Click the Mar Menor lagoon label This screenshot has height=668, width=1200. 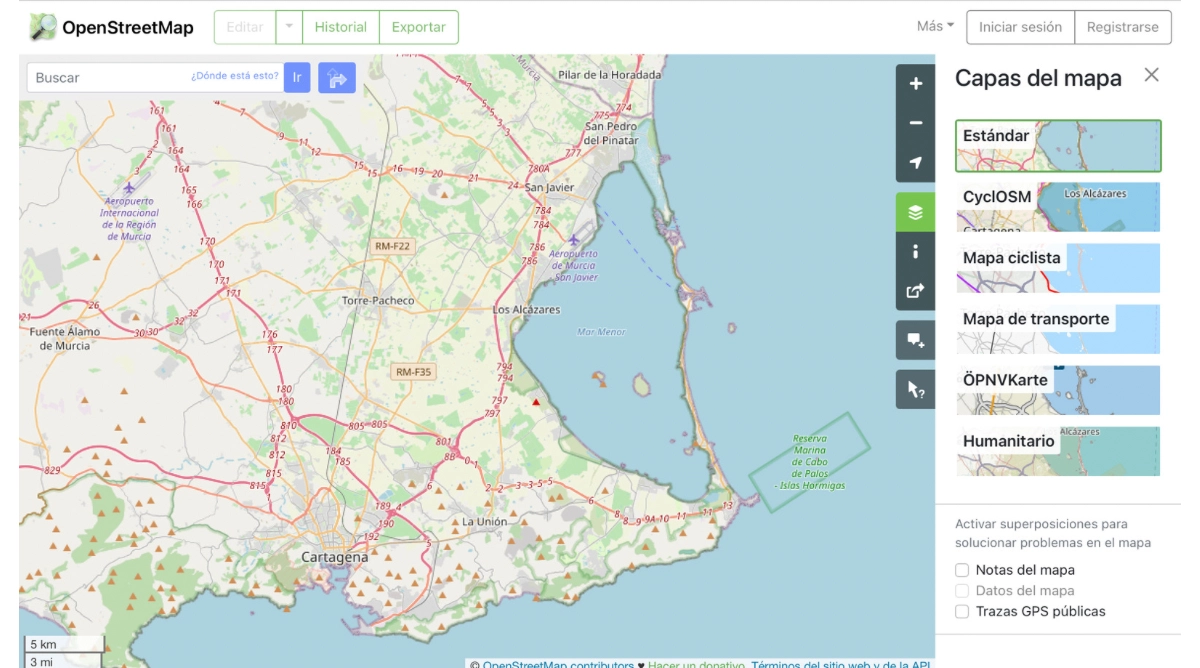601,331
